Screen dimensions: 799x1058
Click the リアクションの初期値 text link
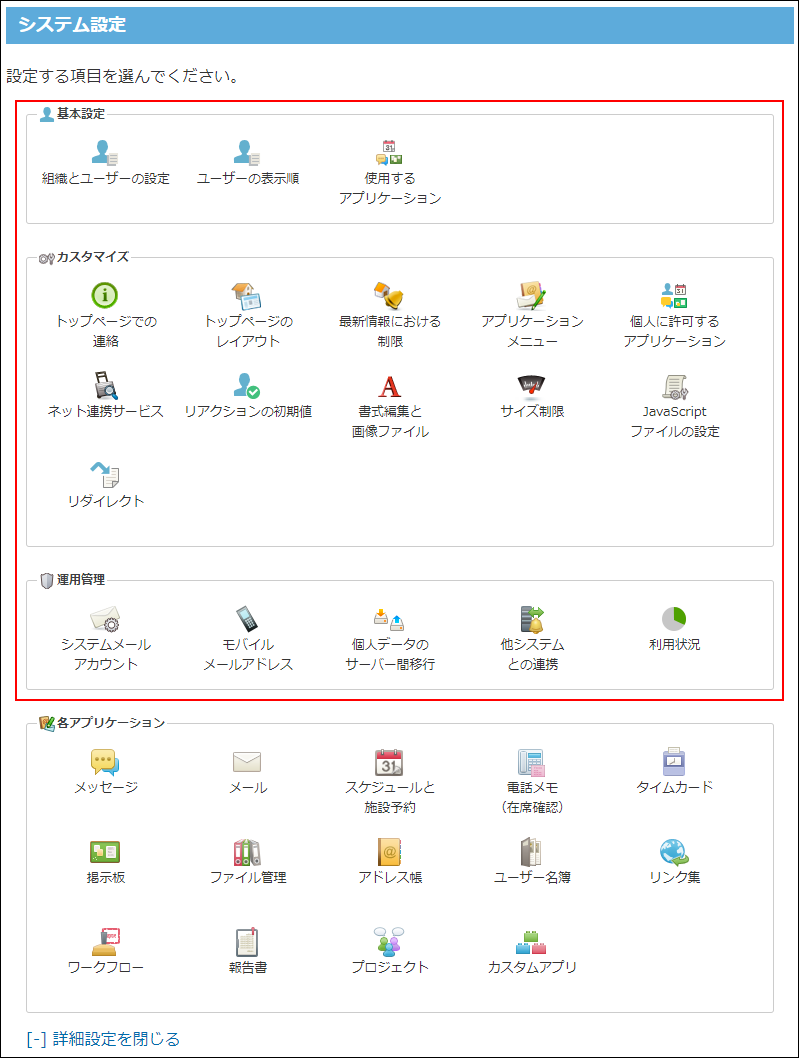[x=248, y=412]
